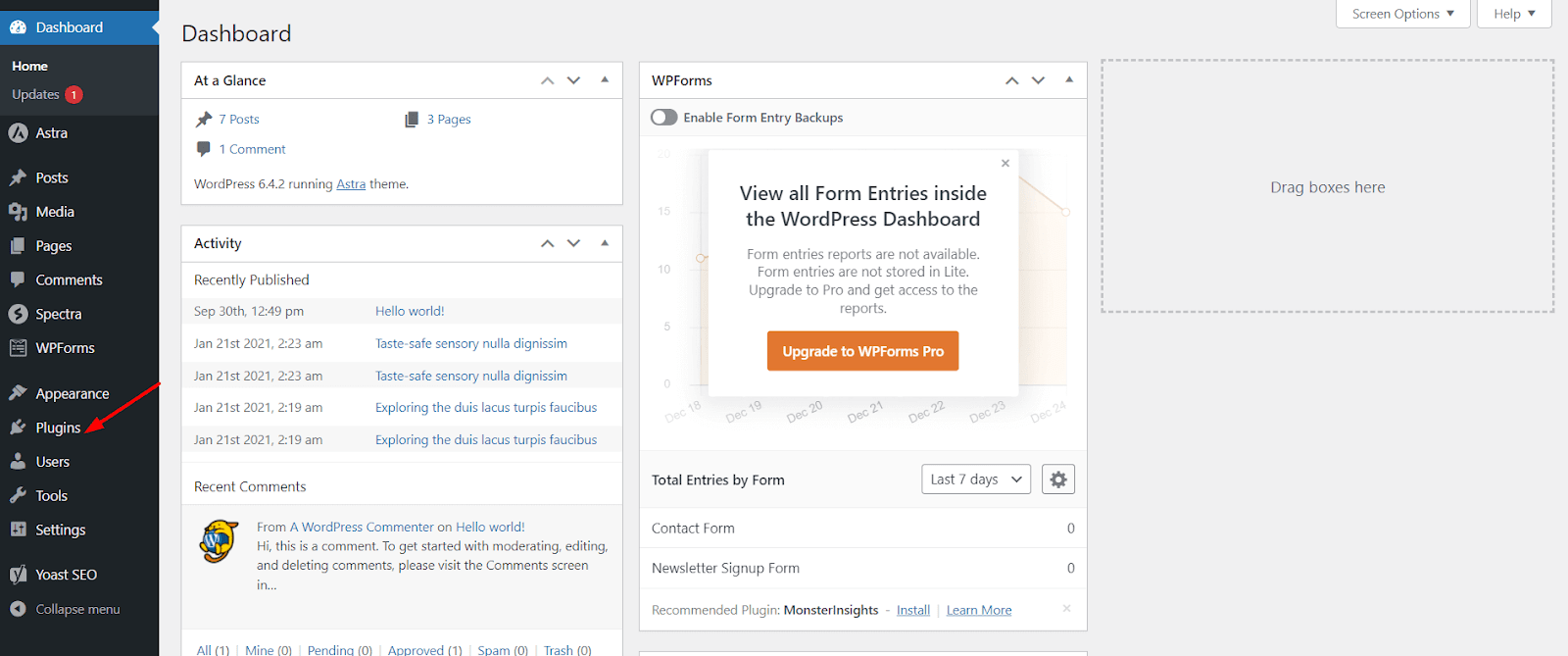Image resolution: width=1568 pixels, height=656 pixels.
Task: Filter comments by Mine (0)
Action: click(x=269, y=650)
